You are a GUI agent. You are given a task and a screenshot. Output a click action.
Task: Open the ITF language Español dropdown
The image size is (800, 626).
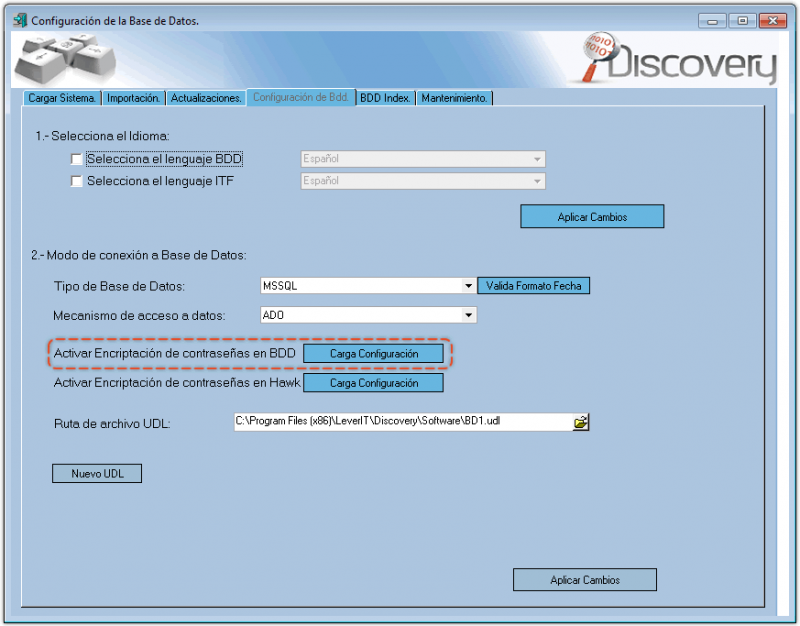[423, 181]
